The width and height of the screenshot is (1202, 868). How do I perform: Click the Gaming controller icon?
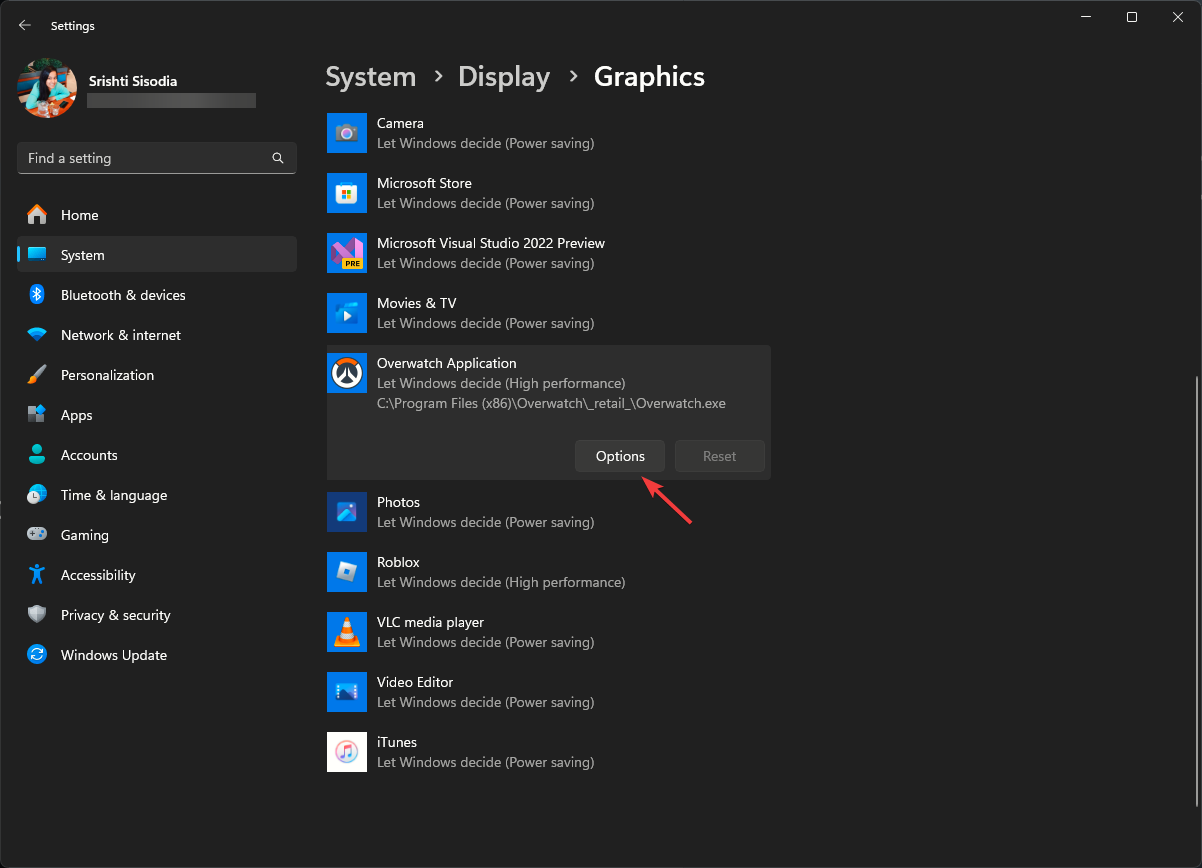pos(37,535)
